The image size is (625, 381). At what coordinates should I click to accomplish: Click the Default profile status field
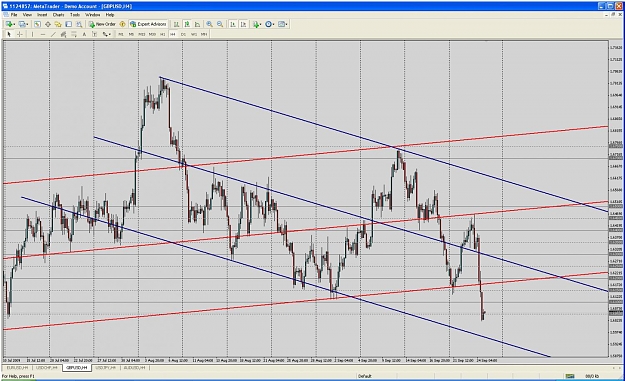[x=365, y=376]
